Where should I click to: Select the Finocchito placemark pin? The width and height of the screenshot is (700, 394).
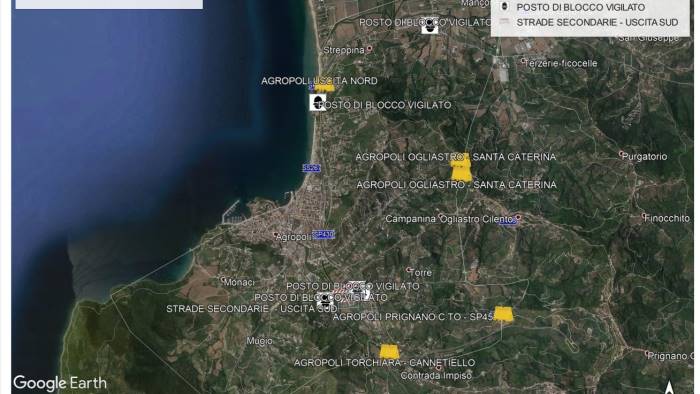[x=644, y=216]
